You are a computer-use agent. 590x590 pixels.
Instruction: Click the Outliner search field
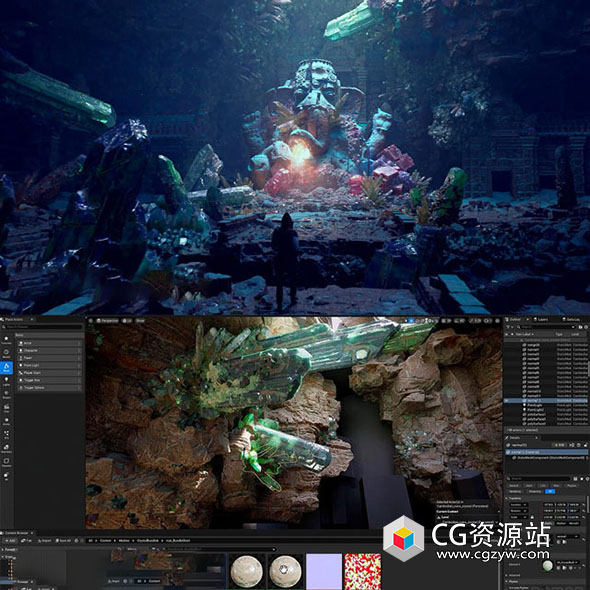[x=548, y=327]
